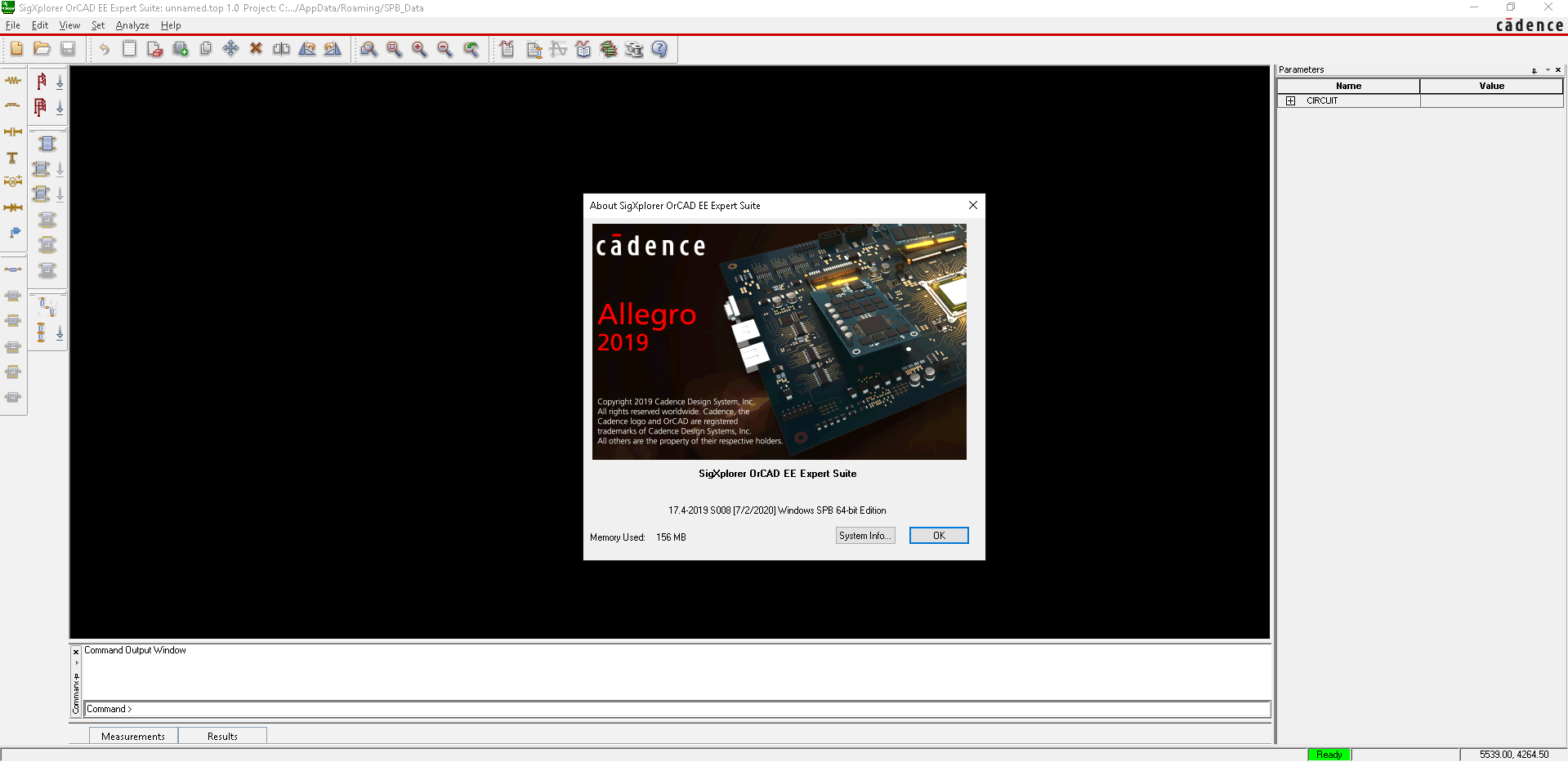Click the single red flag driver icon

click(x=41, y=81)
